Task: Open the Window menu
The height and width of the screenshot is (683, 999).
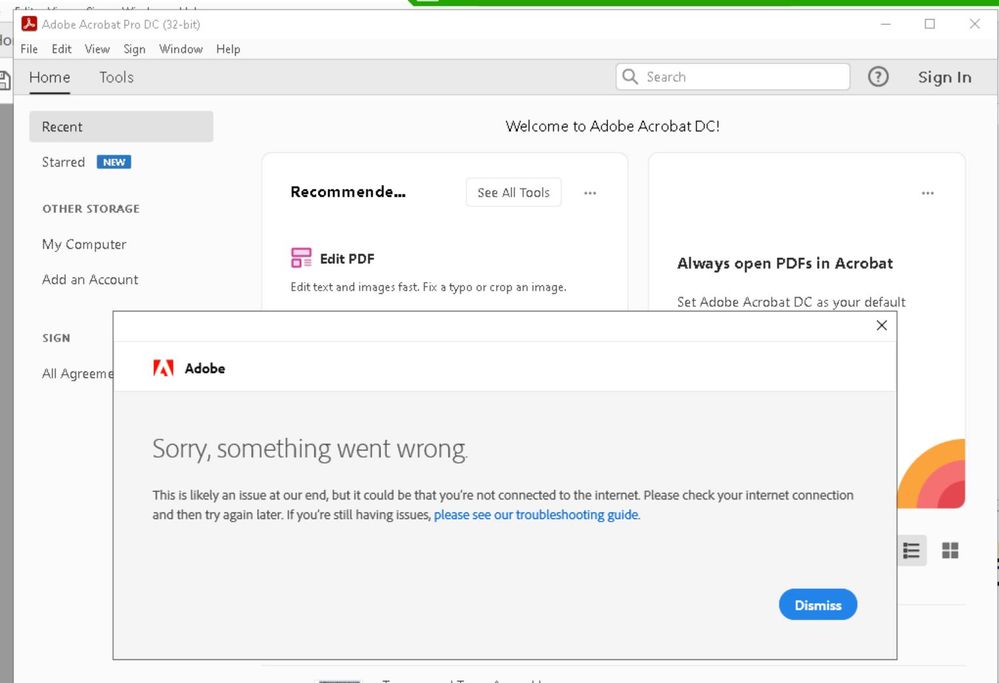Action: pos(180,48)
